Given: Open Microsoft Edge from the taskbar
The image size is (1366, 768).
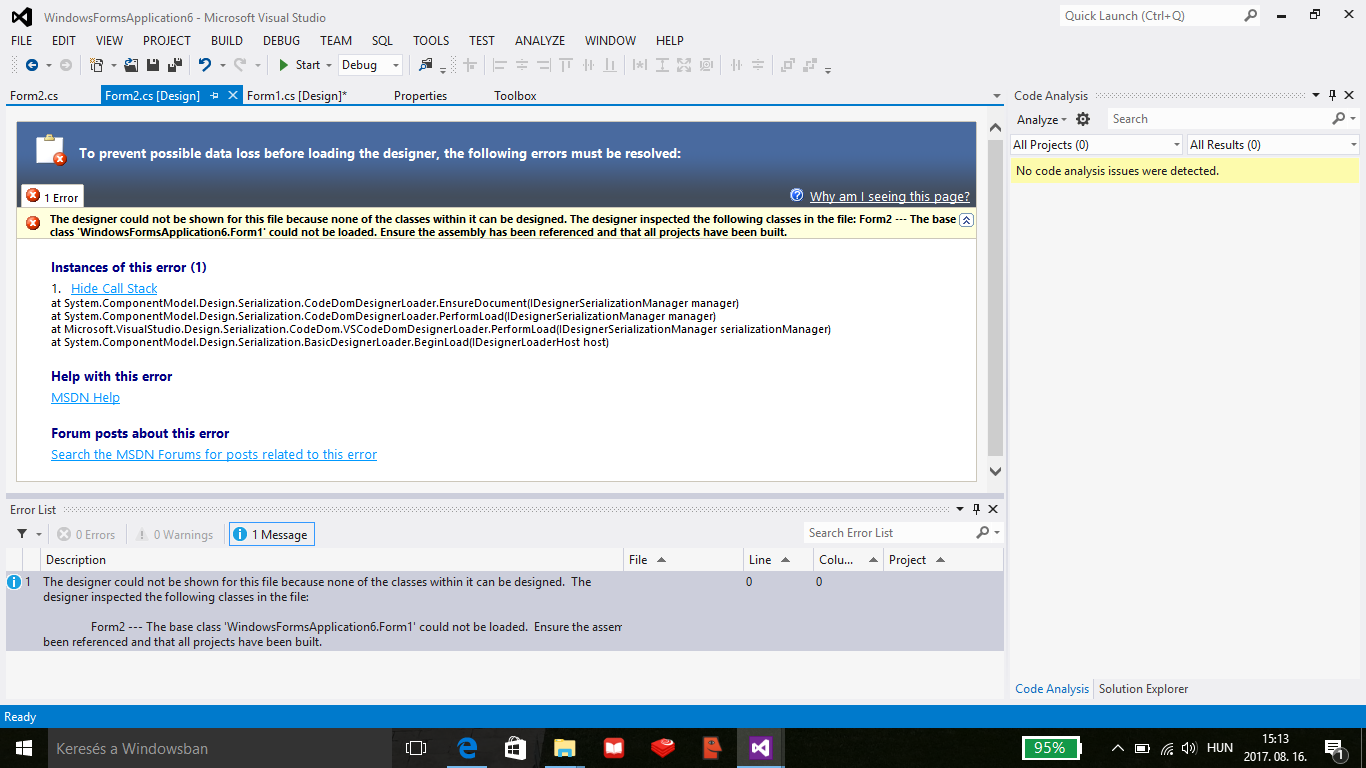Looking at the screenshot, I should click(467, 748).
